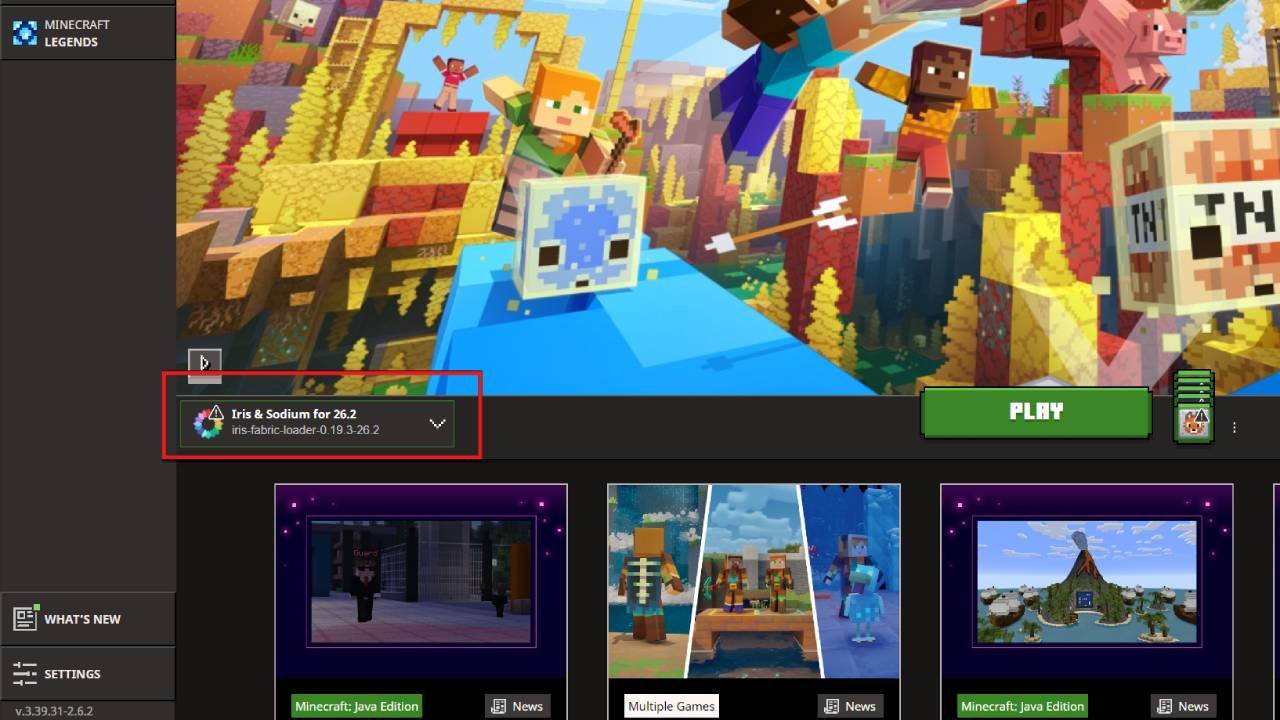
Task: Click the Iris colorful ring icon
Action: (x=207, y=424)
